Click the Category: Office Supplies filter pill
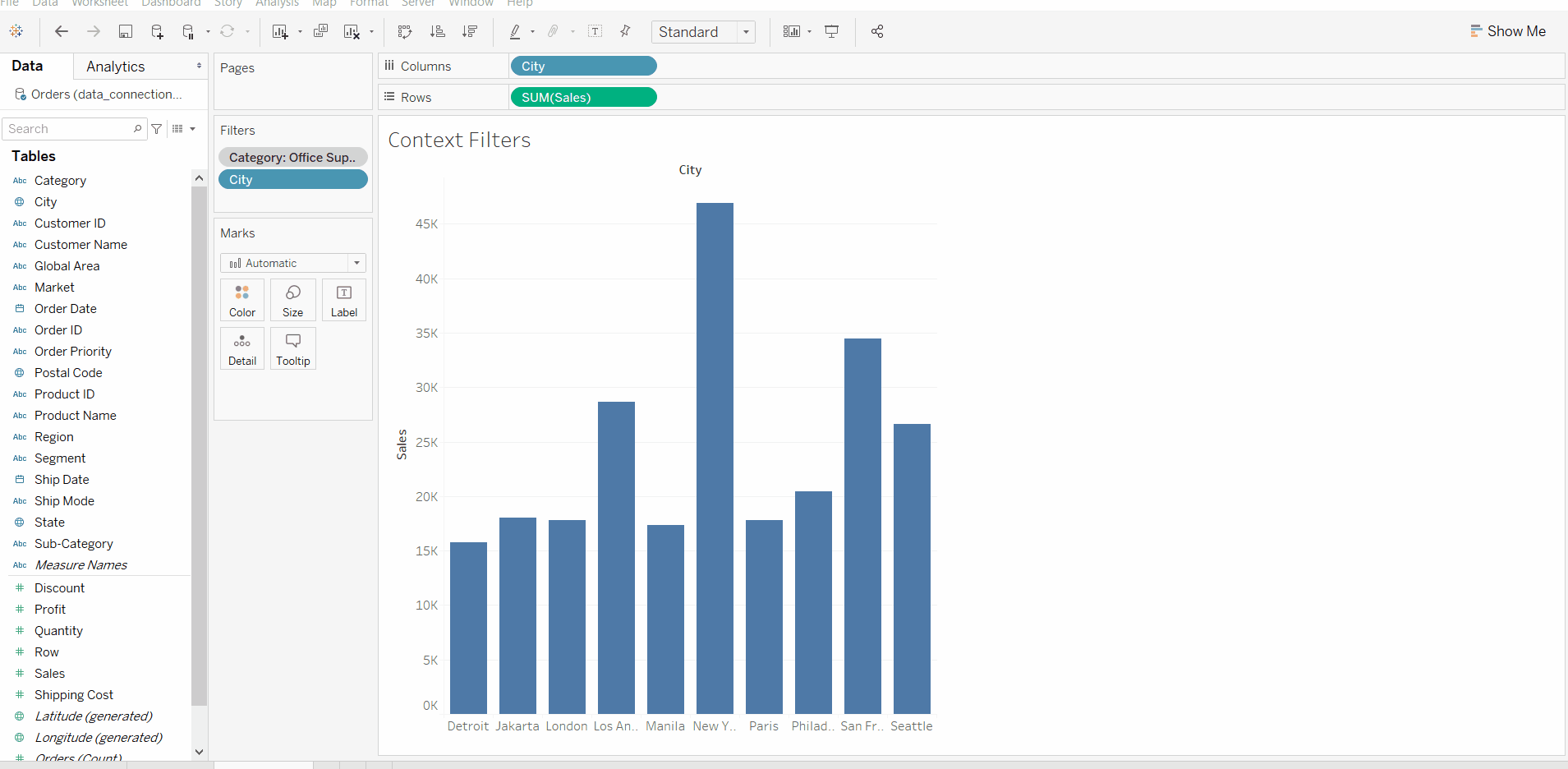The width and height of the screenshot is (1568, 769). tap(292, 157)
